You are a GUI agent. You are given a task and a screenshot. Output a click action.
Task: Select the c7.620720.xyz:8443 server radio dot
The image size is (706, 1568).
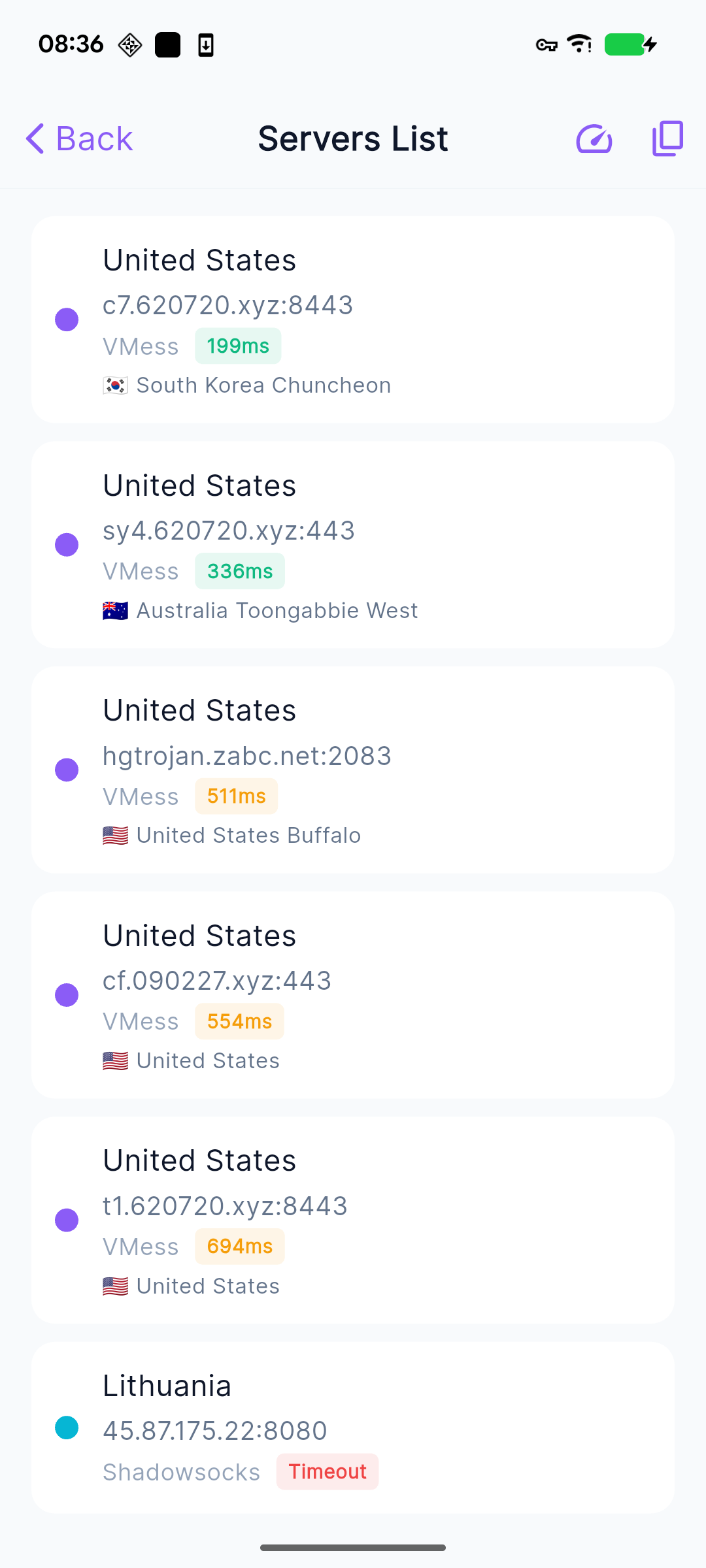[67, 319]
